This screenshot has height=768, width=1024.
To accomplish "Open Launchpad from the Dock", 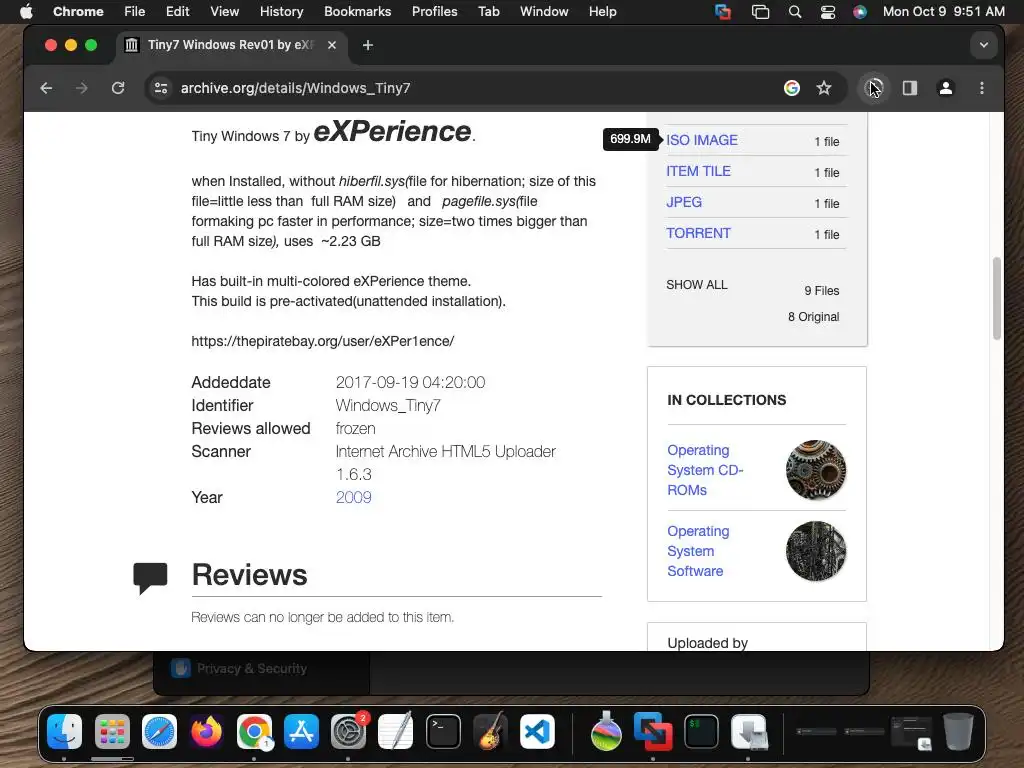I will point(112,731).
